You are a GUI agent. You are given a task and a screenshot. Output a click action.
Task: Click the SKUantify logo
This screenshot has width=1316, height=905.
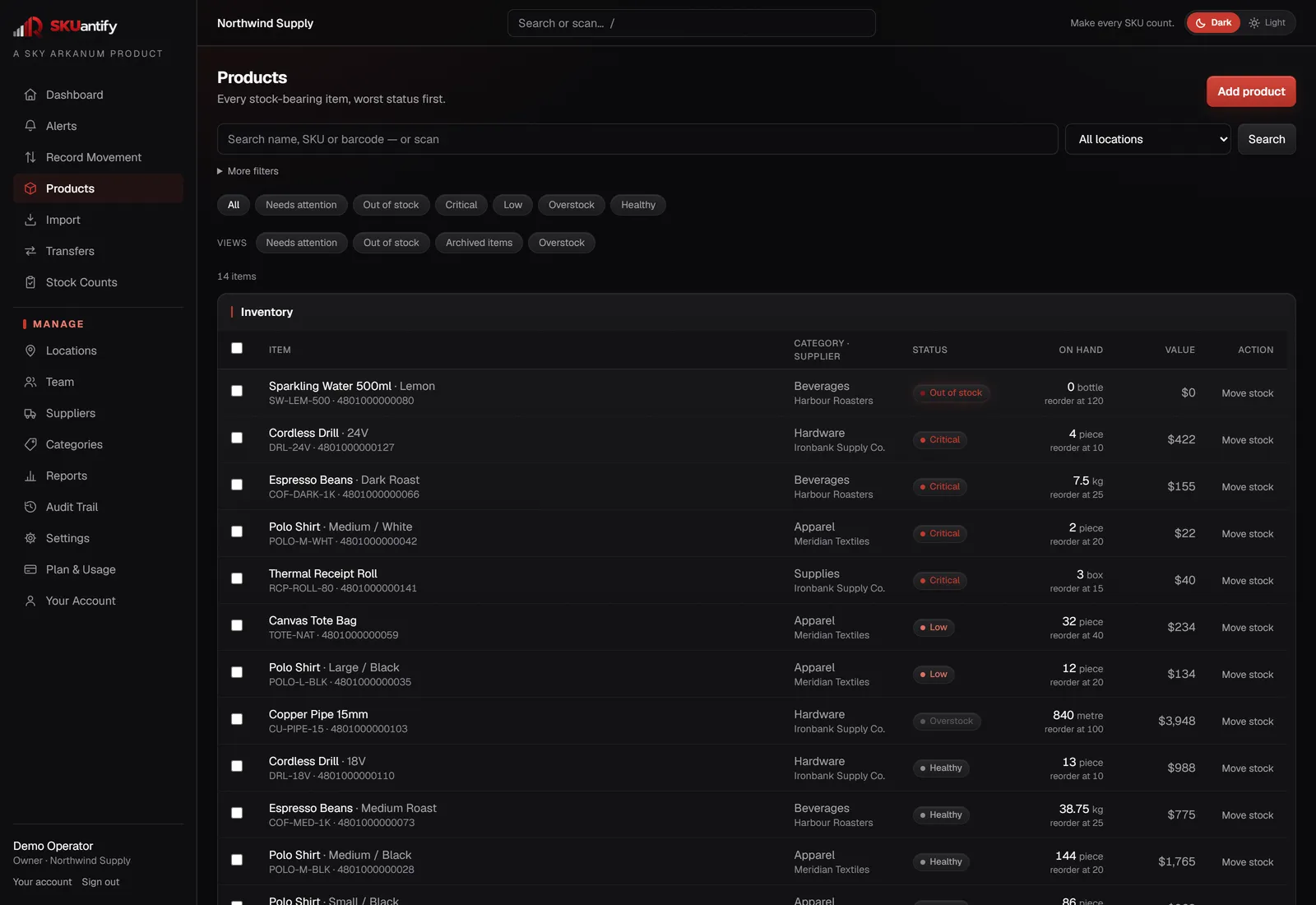click(65, 26)
